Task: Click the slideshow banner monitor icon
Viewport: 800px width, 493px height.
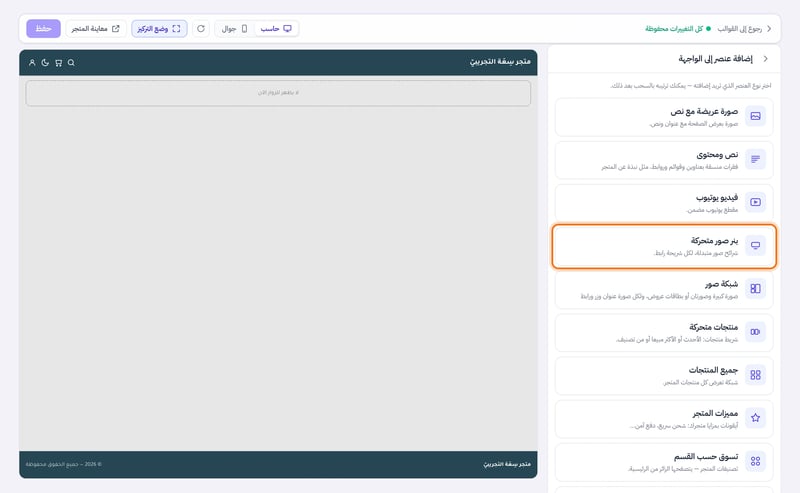Action: click(755, 245)
